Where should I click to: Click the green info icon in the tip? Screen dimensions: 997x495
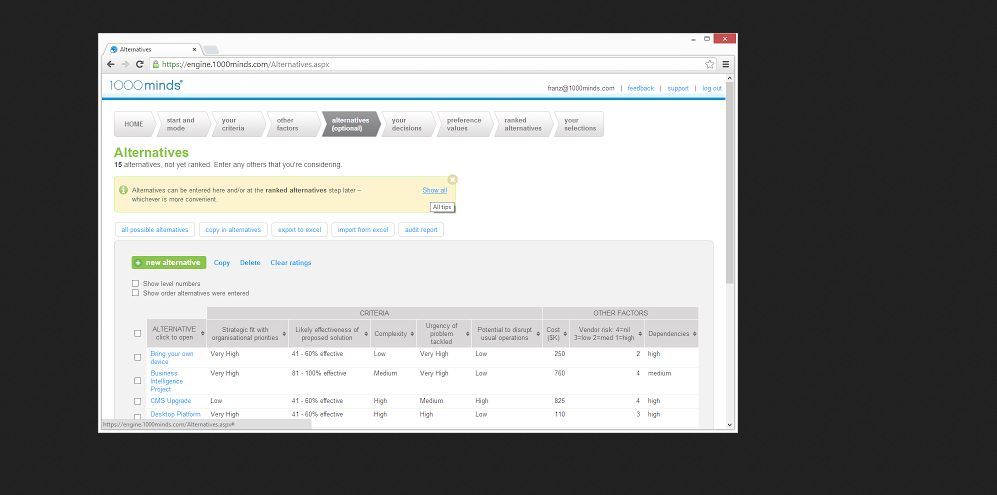pyautogui.click(x=123, y=190)
